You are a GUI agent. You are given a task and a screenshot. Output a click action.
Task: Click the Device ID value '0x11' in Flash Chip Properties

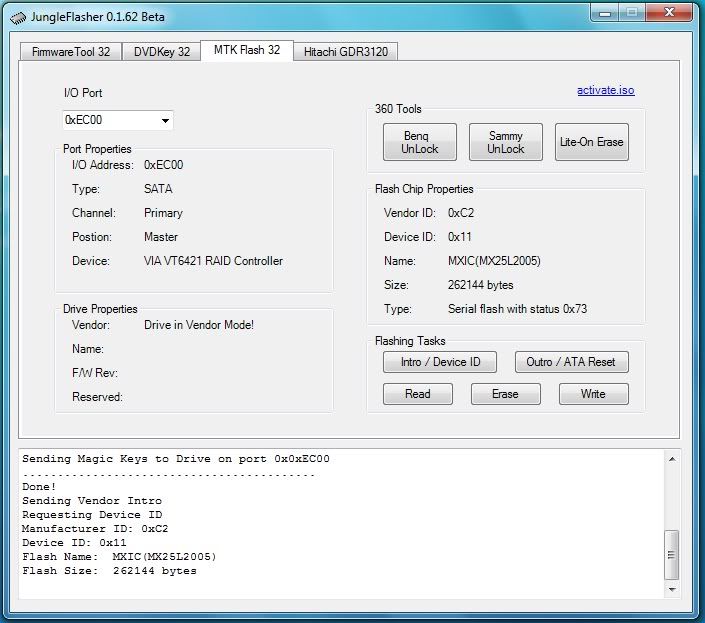point(459,237)
